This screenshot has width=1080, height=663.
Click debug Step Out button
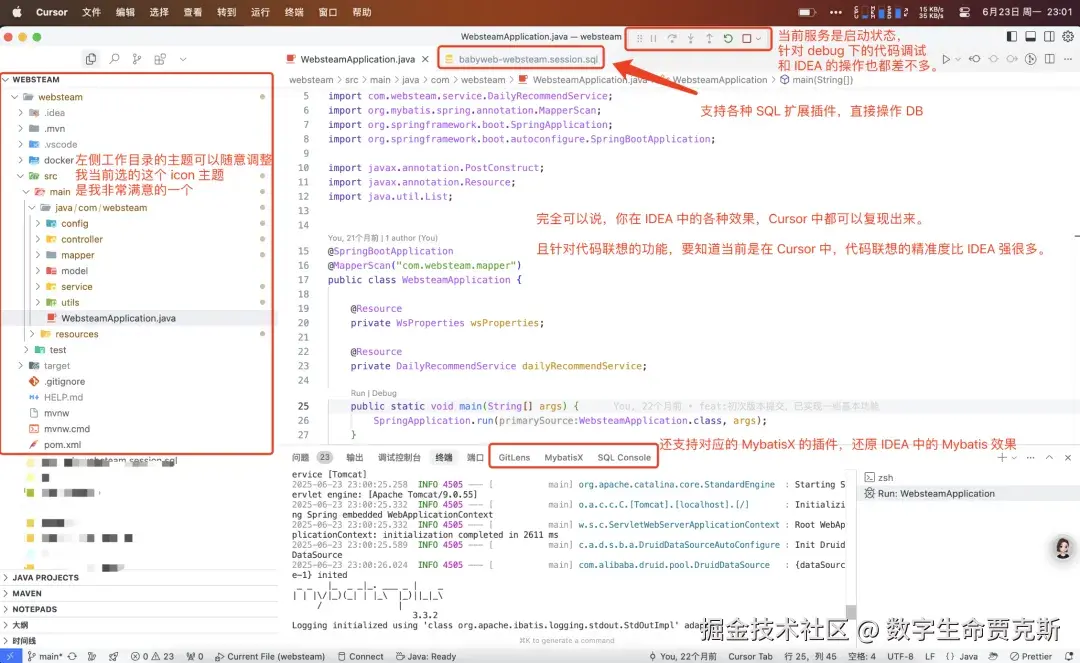pos(709,39)
